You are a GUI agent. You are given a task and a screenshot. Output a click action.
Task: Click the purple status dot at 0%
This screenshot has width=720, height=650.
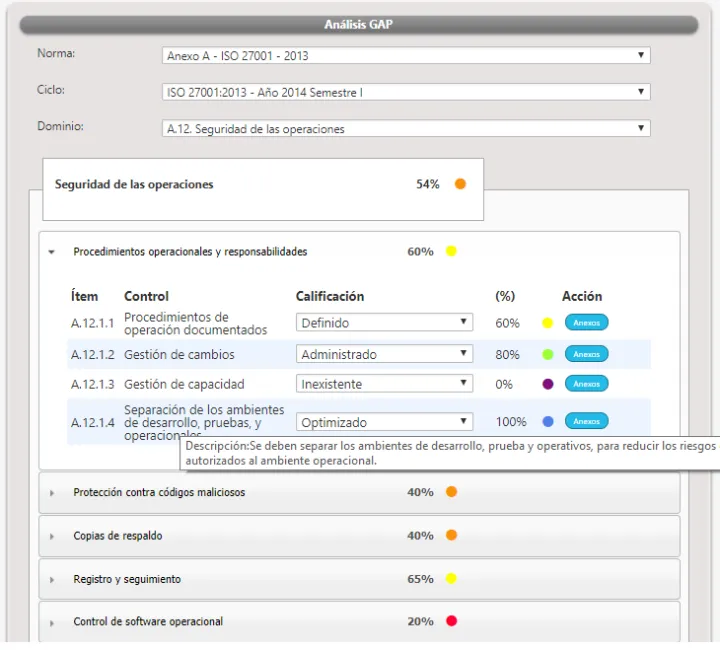tap(547, 384)
